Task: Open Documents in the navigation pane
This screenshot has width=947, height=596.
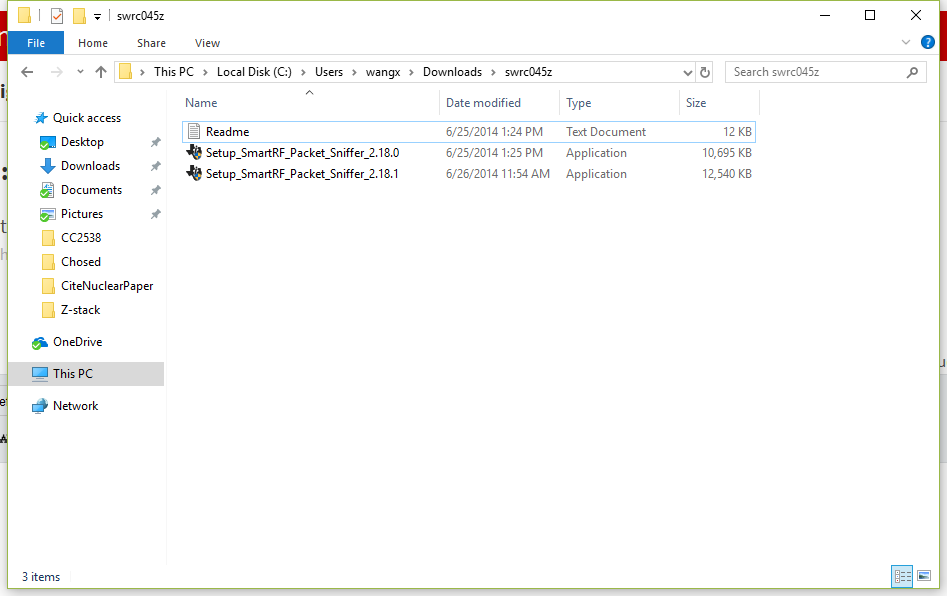Action: click(91, 190)
